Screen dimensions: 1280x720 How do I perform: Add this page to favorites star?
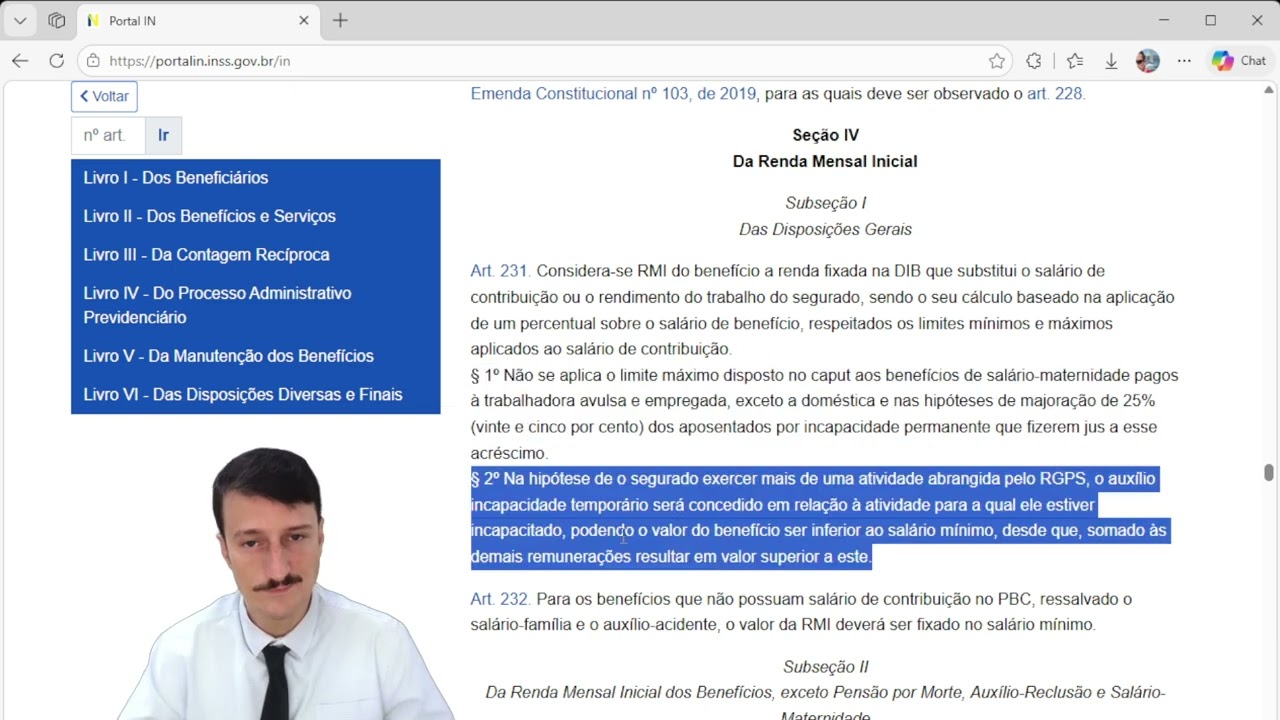pos(997,61)
